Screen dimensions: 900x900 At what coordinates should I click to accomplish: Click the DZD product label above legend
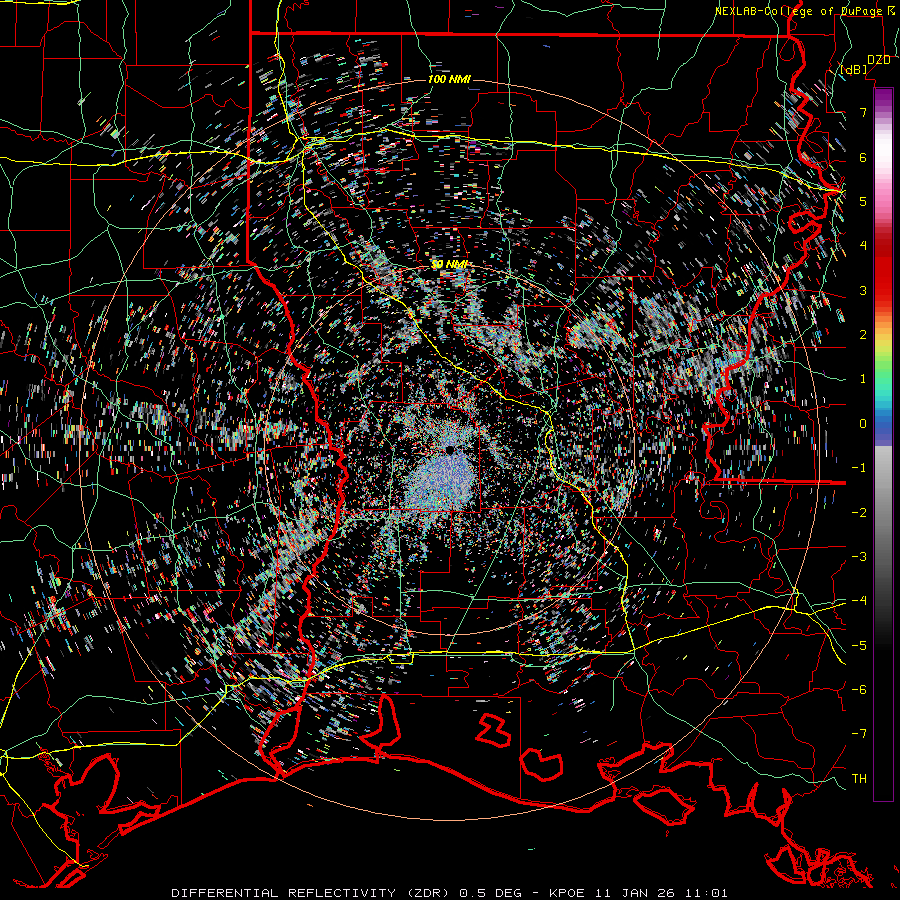pos(879,60)
